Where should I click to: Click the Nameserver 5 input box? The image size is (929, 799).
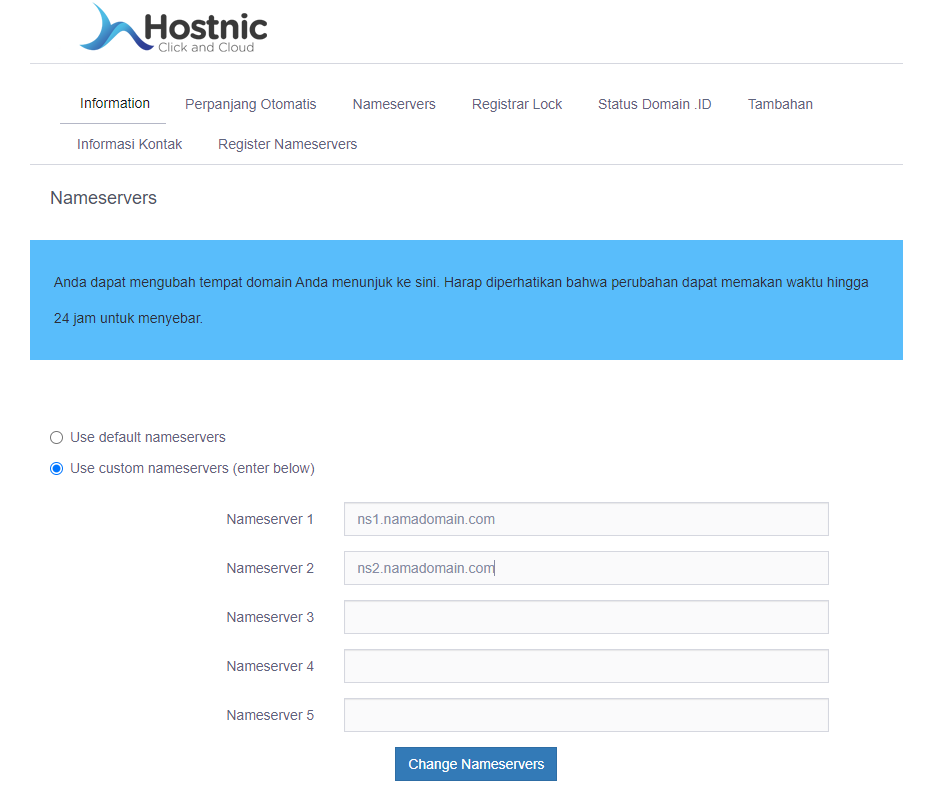(586, 715)
